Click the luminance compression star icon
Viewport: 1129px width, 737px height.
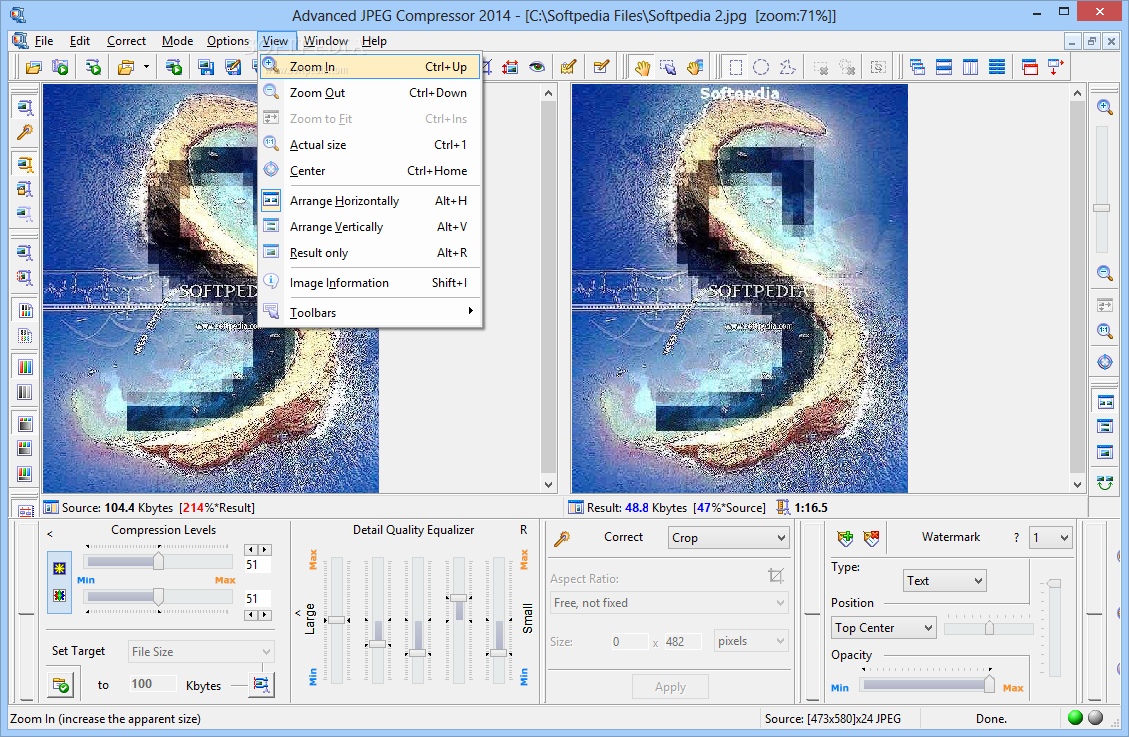coord(59,569)
